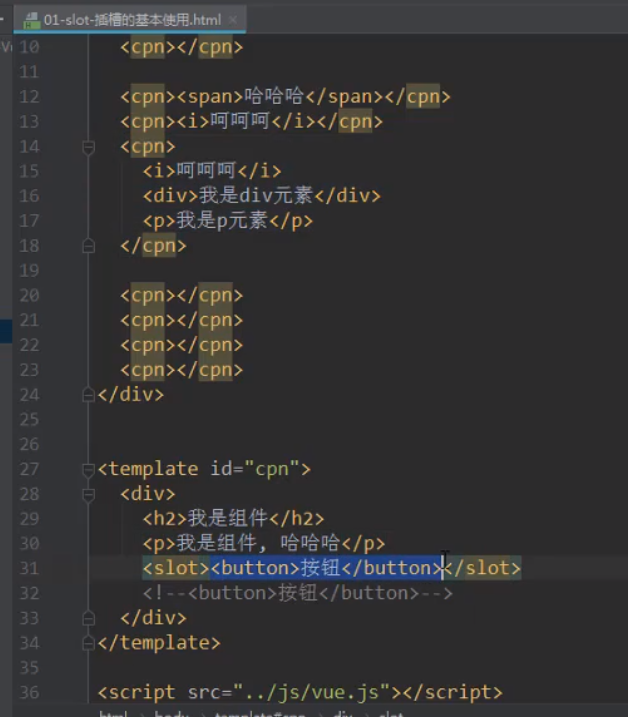628x717 pixels.
Task: Toggle fold marker at line 34 closing template
Action: tap(88, 643)
